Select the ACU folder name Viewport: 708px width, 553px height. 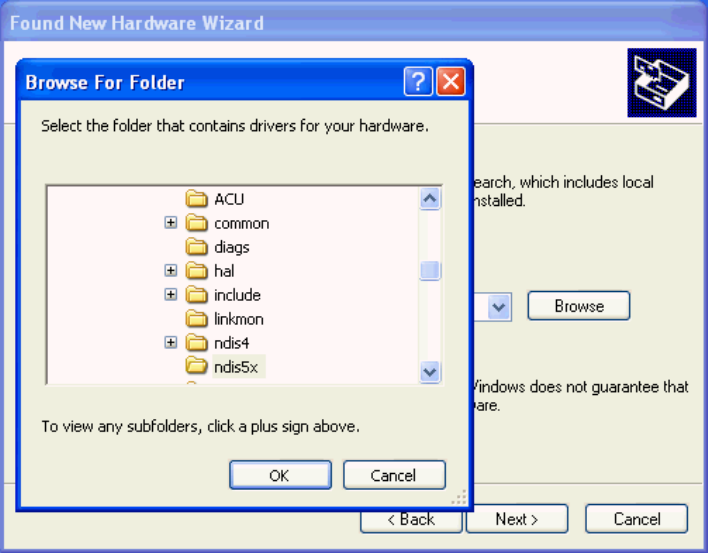tap(229, 199)
